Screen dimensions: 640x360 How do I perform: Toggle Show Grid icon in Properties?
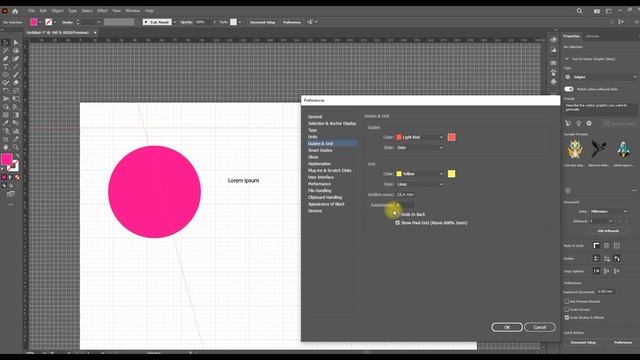pyautogui.click(x=607, y=245)
